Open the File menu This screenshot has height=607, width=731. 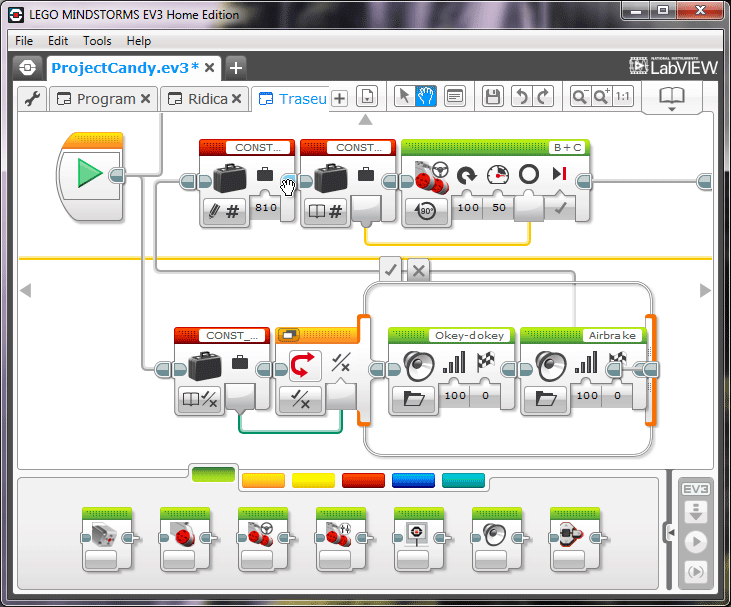[x=24, y=41]
